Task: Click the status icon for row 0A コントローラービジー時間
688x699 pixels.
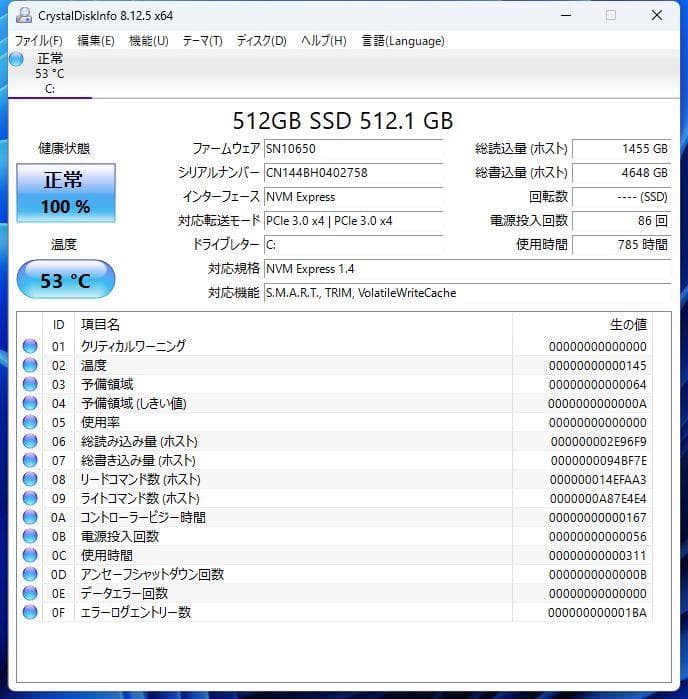Action: pyautogui.click(x=30, y=517)
